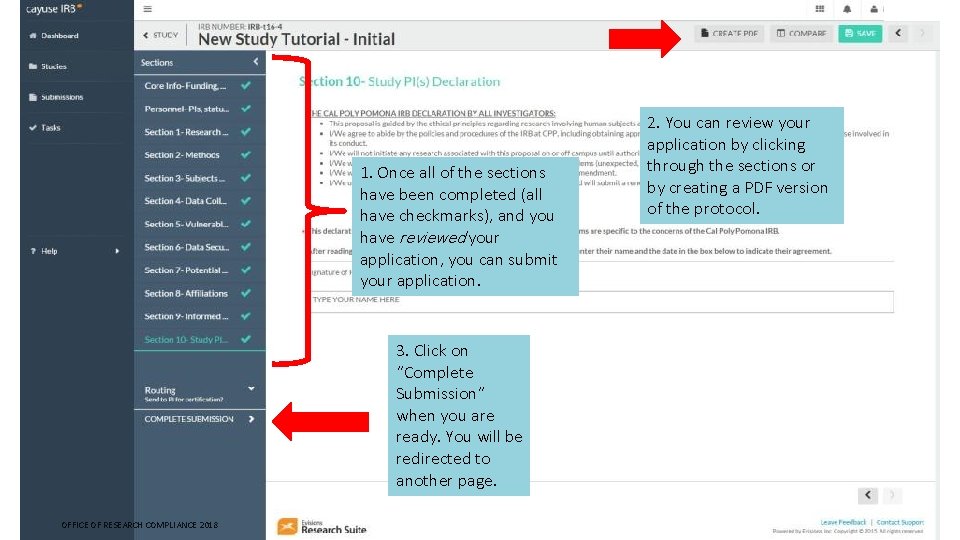
Task: Open Tasks in sidebar
Action: 45,127
